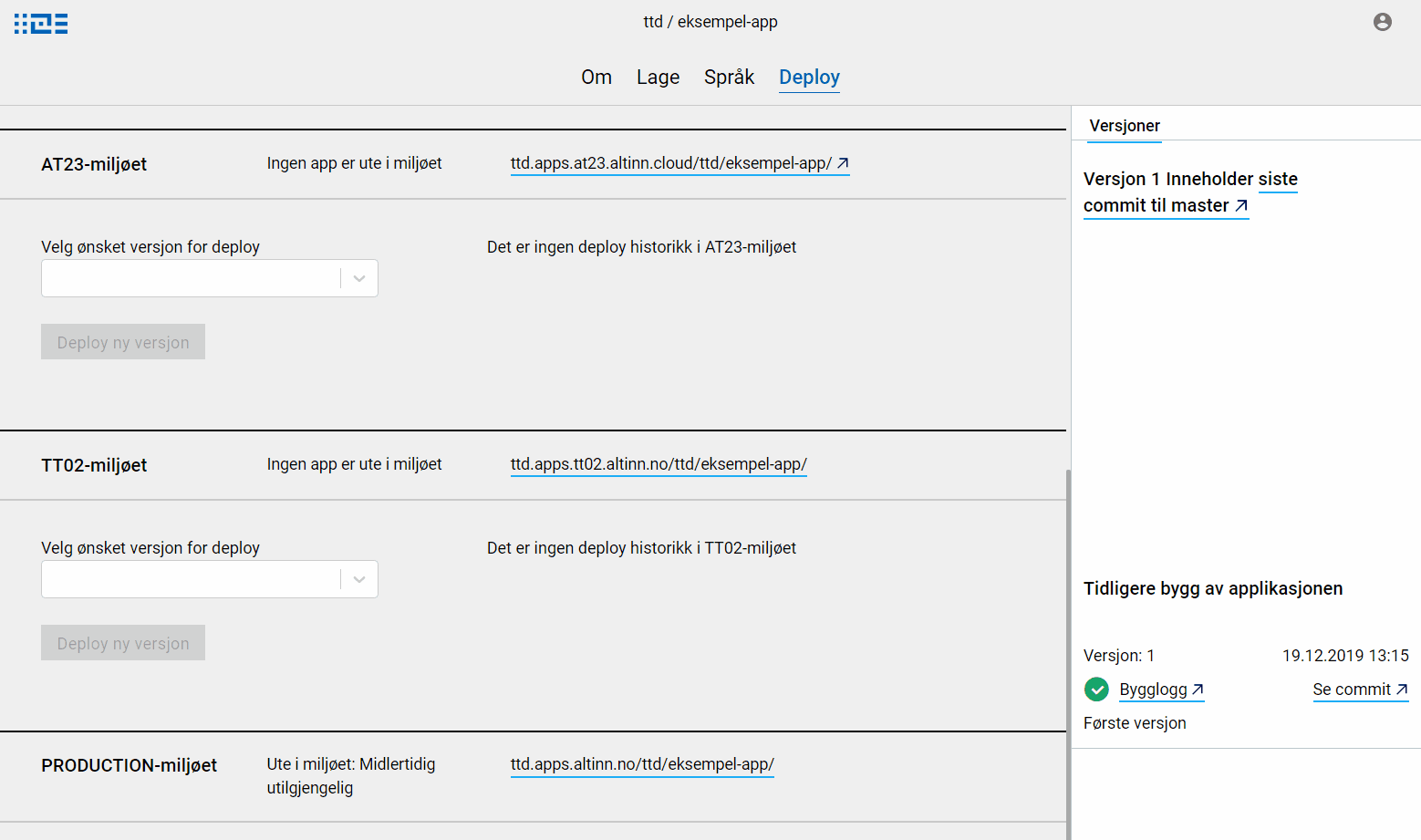Open the TT02 version selection dropdown
The height and width of the screenshot is (840, 1421).
358,579
